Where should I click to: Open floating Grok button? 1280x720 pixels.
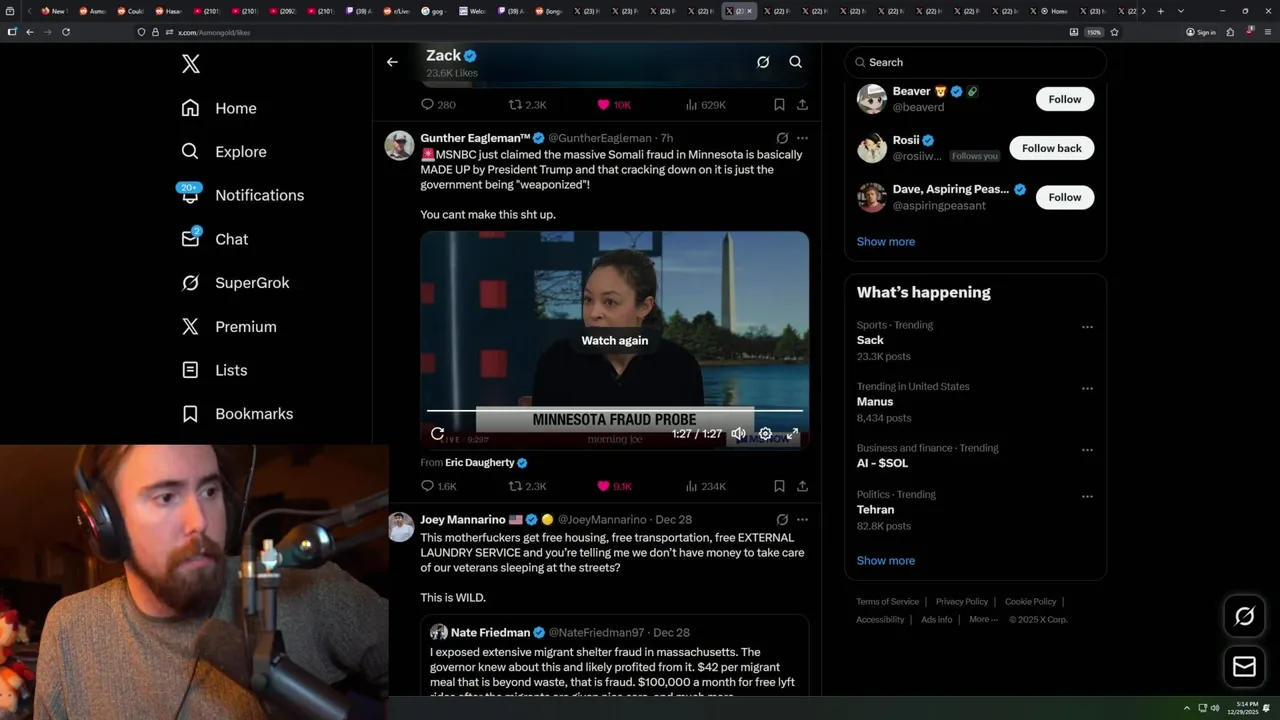1244,617
